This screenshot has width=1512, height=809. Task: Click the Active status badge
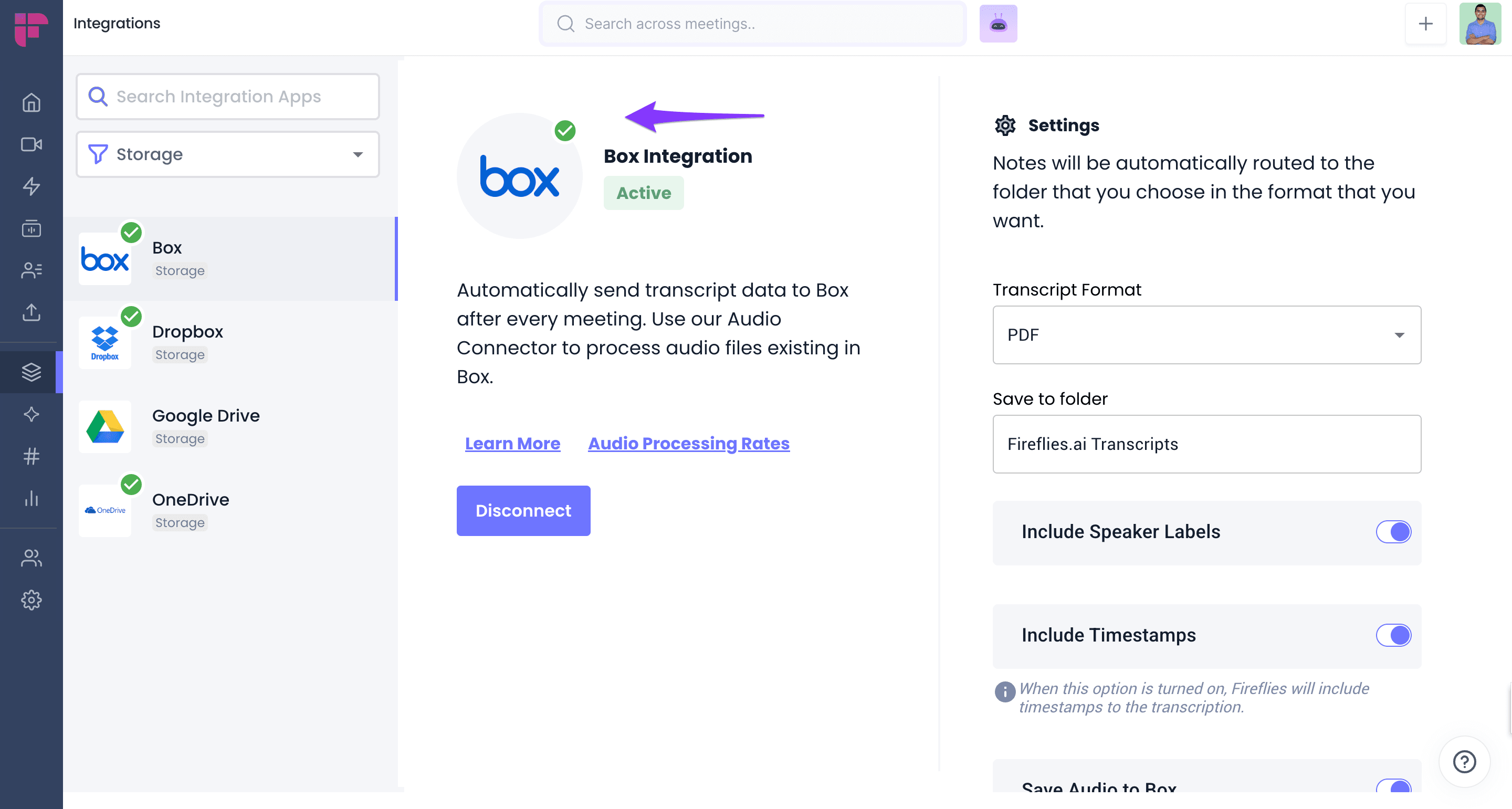[x=643, y=193]
